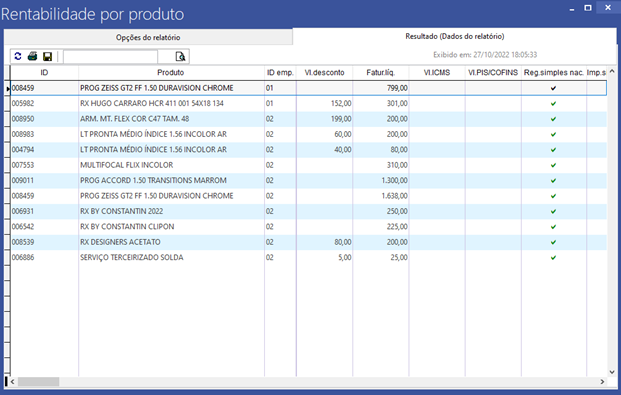This screenshot has height=395, width=621.
Task: Select row PROG ACCORD 1.50 TRANSITIONS MARROM
Action: (x=309, y=181)
